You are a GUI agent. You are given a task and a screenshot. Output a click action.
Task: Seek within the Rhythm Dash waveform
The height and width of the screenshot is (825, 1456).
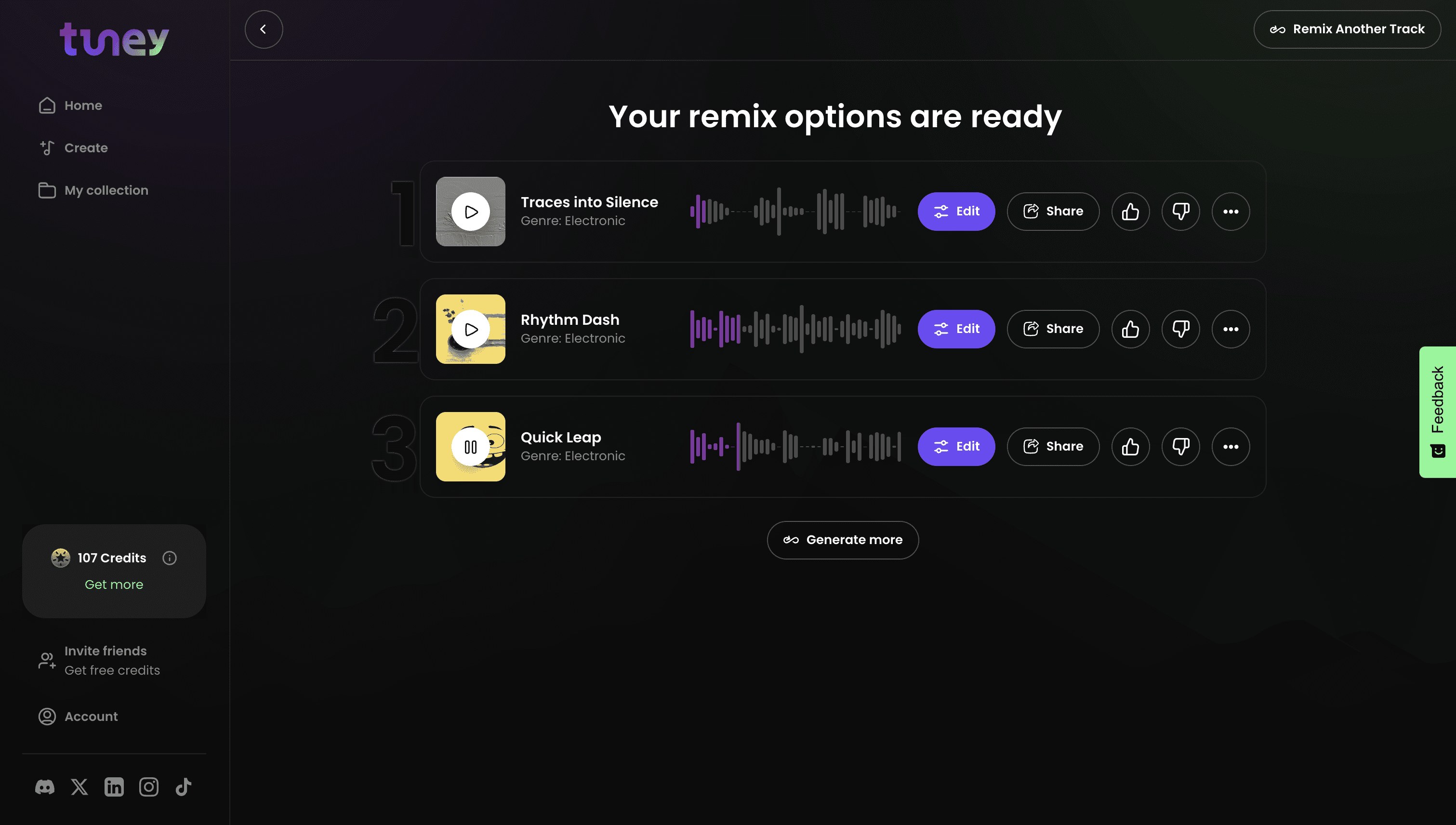tap(795, 329)
